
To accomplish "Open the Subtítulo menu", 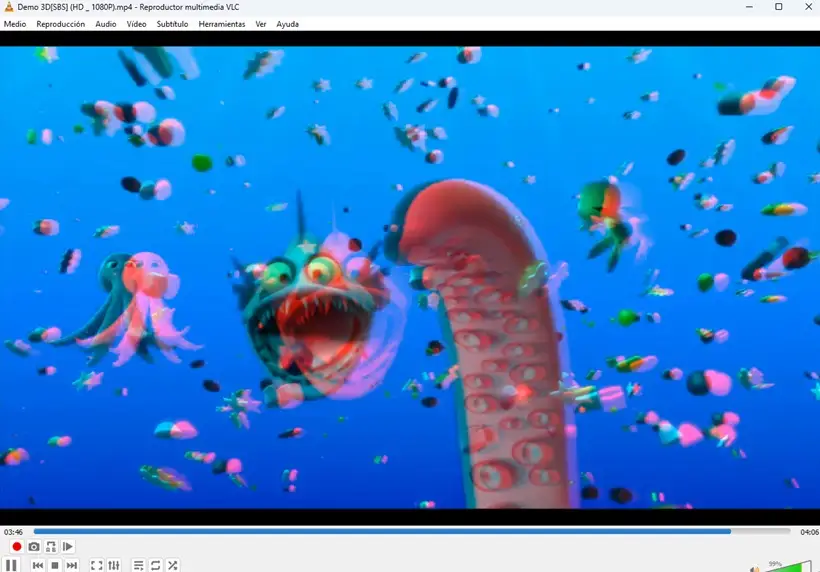I will click(173, 24).
